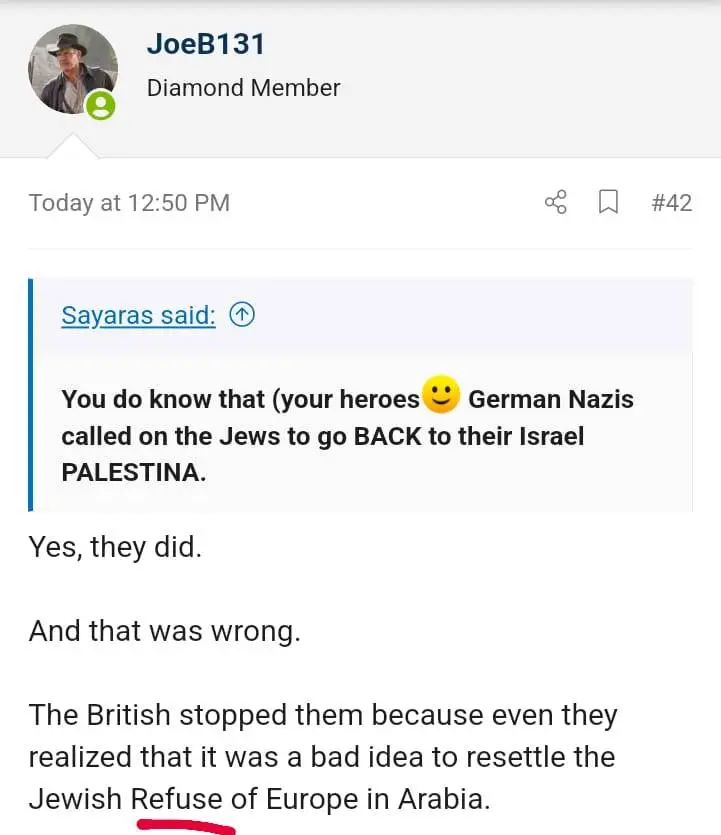Open the #42 post number link
The height and width of the screenshot is (835, 721).
coord(671,203)
